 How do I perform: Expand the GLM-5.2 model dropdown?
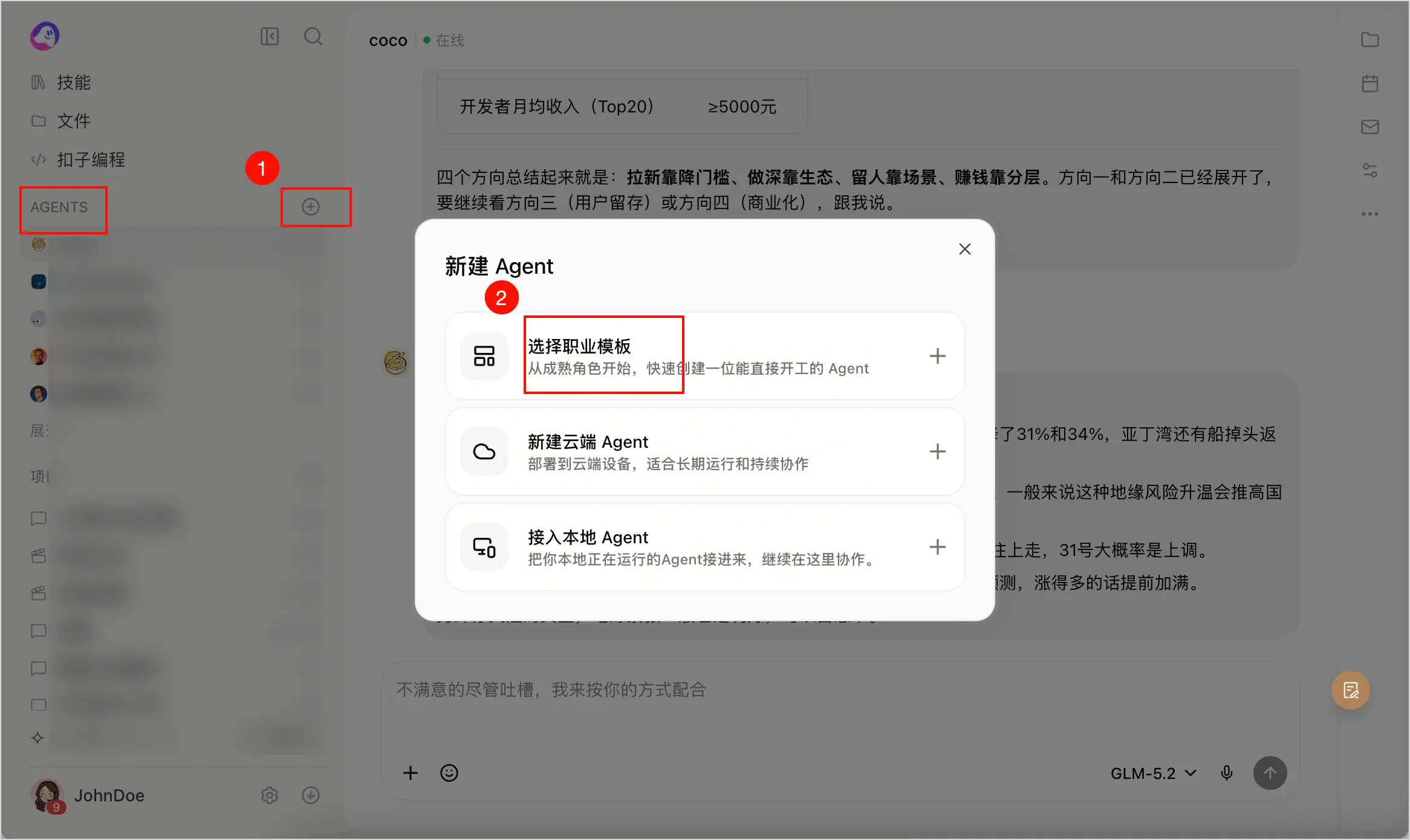coord(1153,773)
